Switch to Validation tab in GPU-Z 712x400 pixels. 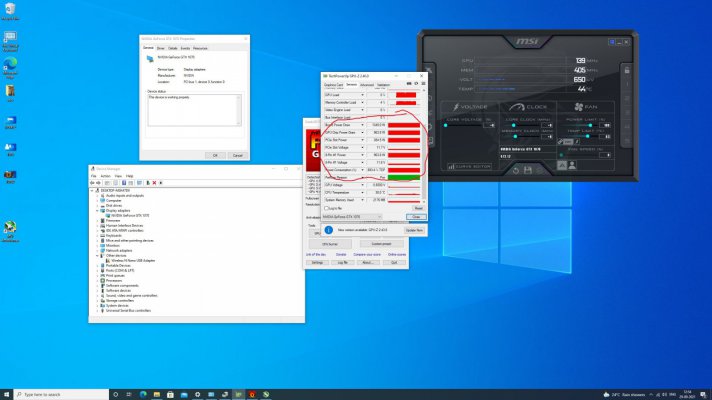point(383,85)
